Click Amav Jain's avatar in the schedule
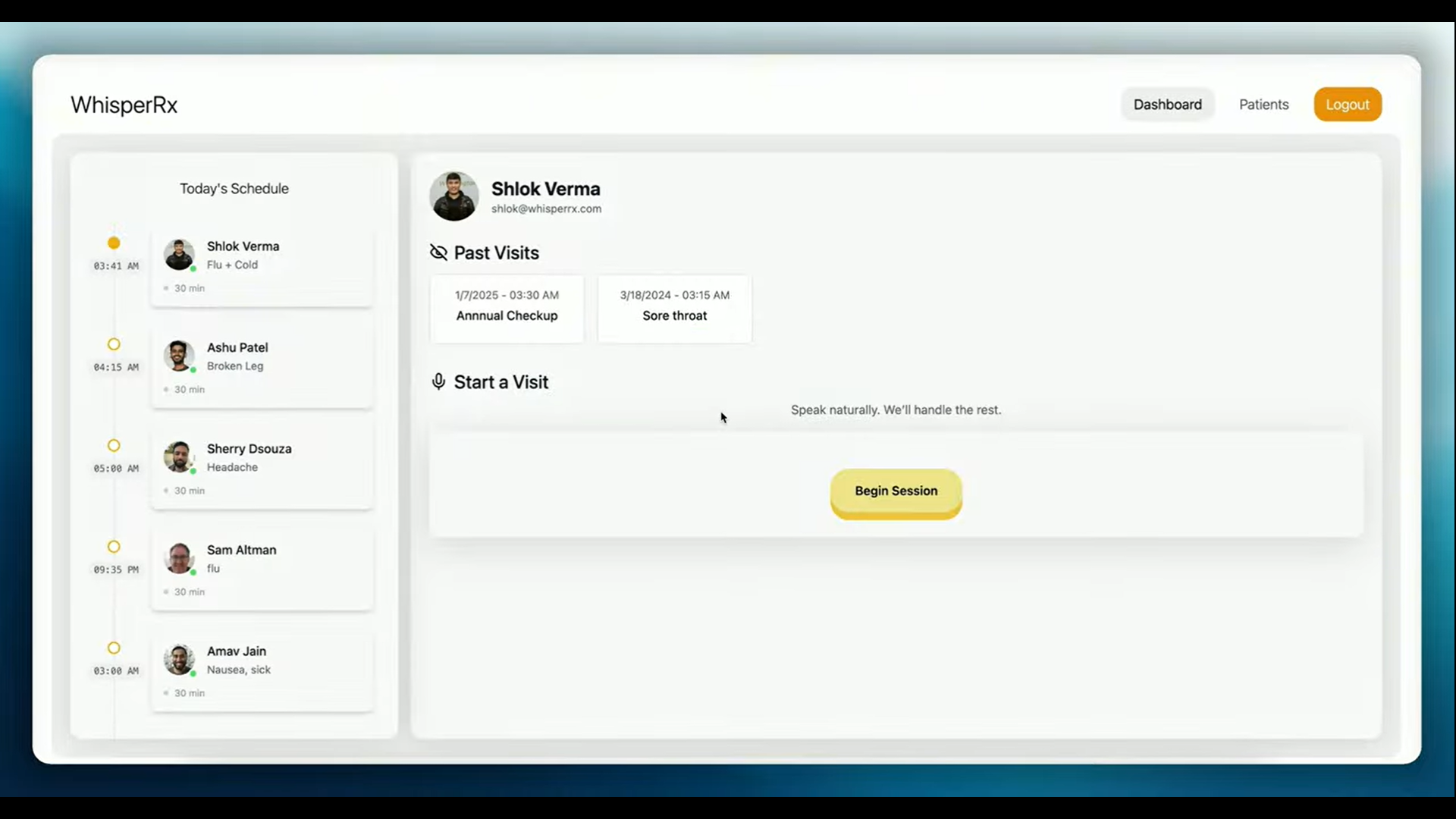Image resolution: width=1456 pixels, height=819 pixels. pyautogui.click(x=179, y=660)
